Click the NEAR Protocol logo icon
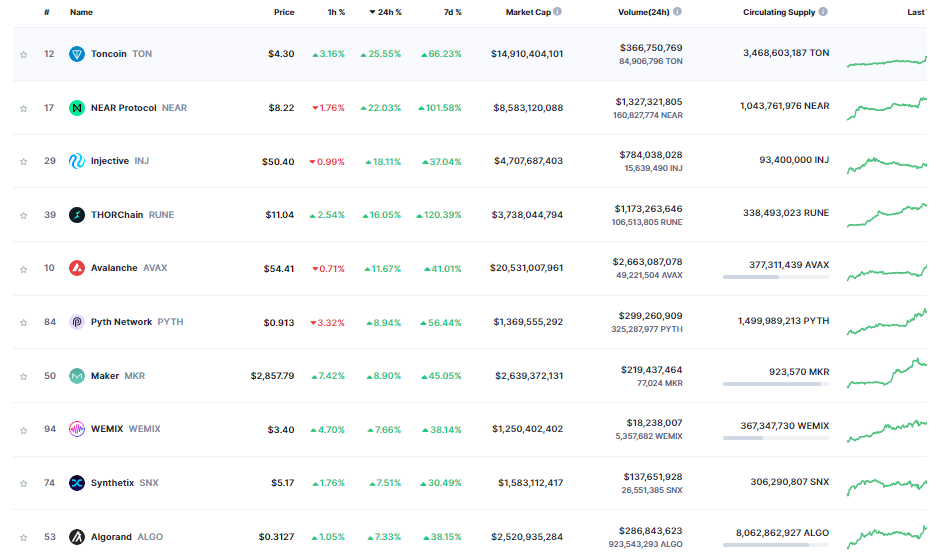This screenshot has height=554, width=946. click(77, 108)
